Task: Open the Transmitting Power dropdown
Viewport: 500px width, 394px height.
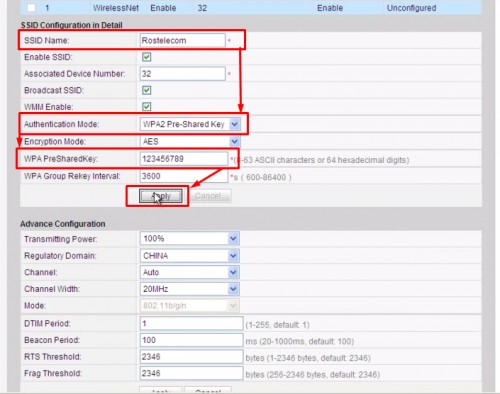Action: pyautogui.click(x=190, y=239)
